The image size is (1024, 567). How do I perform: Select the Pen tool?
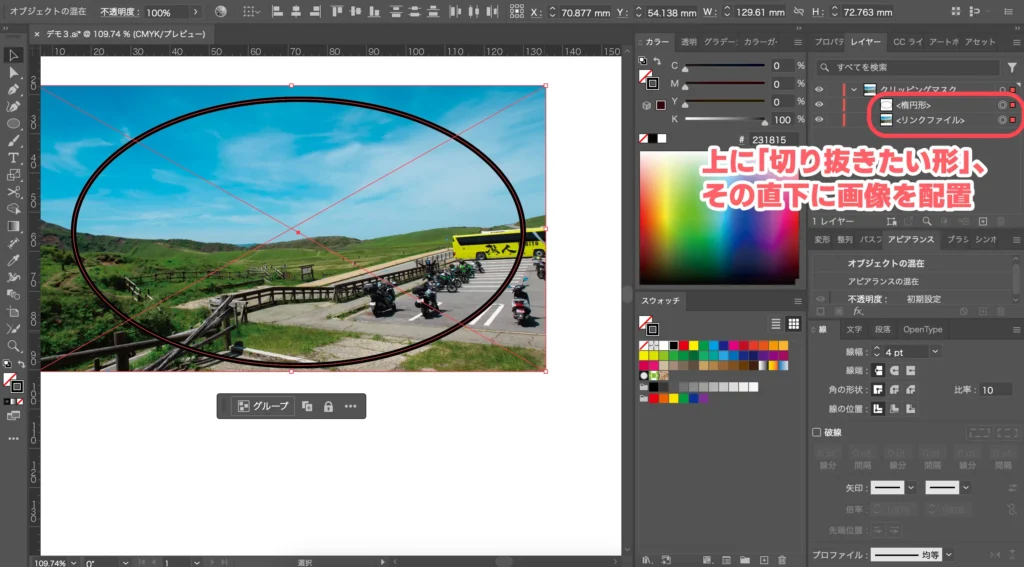tap(14, 90)
